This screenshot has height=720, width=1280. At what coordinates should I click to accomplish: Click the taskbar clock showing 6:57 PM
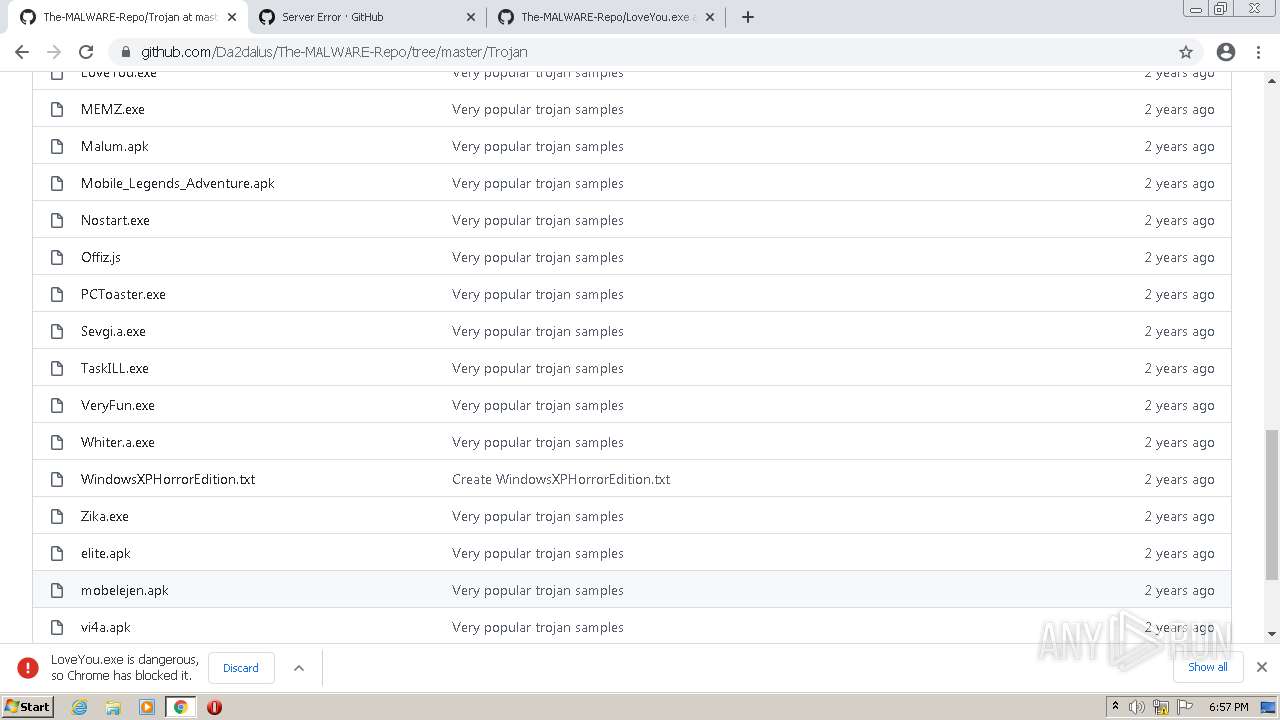pyautogui.click(x=1229, y=707)
